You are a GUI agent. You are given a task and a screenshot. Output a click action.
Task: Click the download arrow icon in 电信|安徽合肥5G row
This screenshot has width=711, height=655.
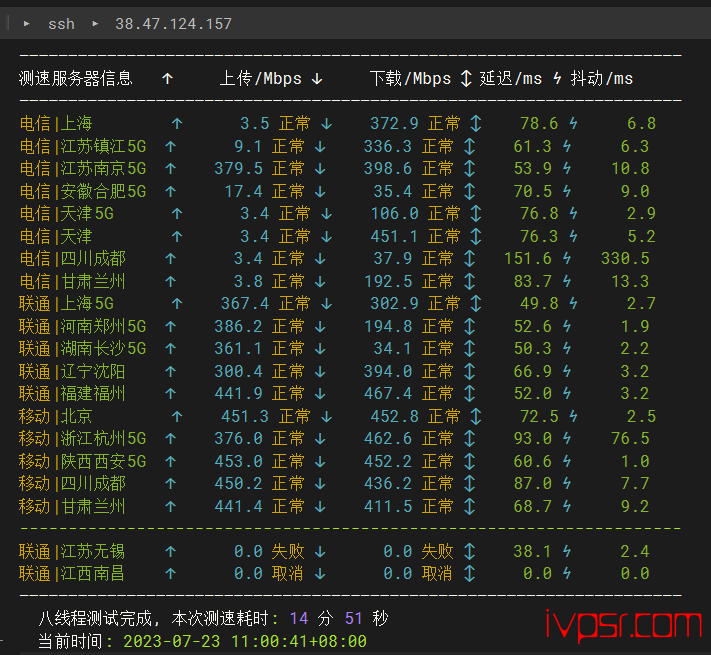coord(320,191)
